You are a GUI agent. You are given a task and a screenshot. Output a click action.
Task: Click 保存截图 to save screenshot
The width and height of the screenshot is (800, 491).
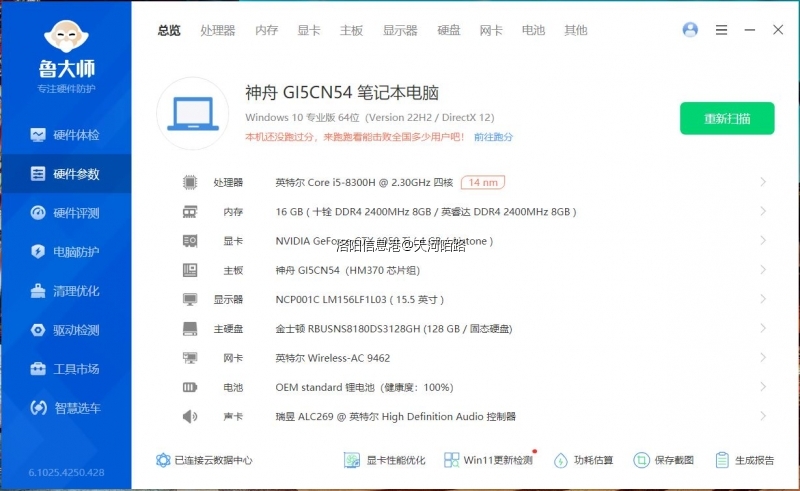pyautogui.click(x=663, y=460)
